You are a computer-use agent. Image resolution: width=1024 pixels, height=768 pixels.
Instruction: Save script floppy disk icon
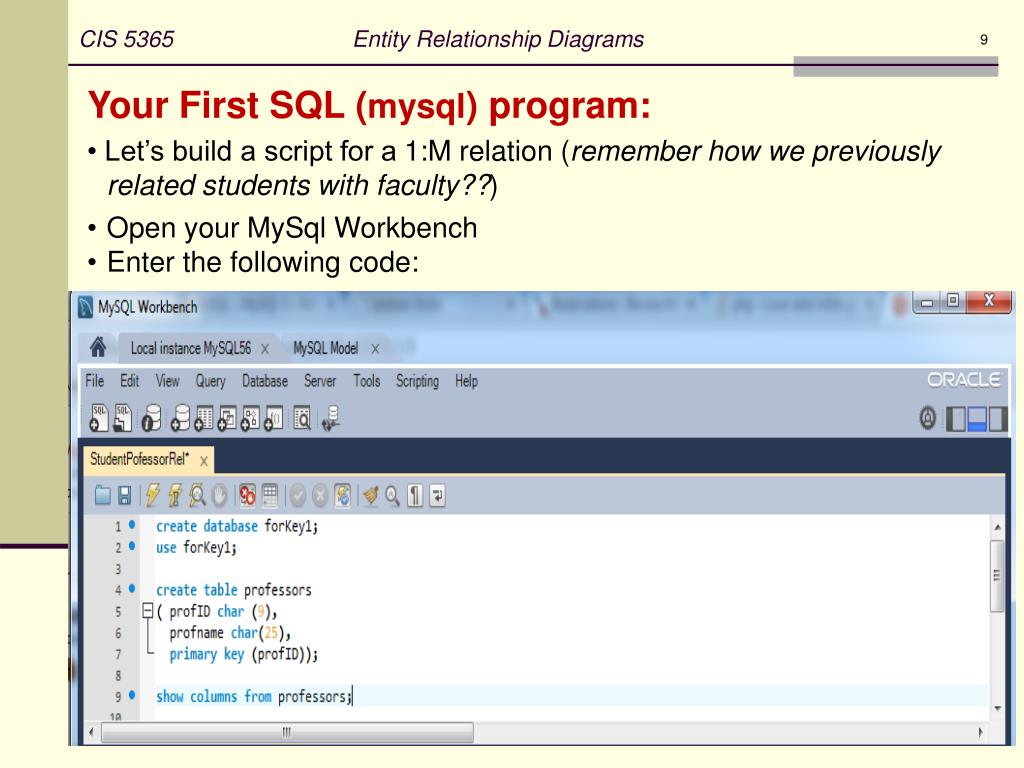pos(125,496)
